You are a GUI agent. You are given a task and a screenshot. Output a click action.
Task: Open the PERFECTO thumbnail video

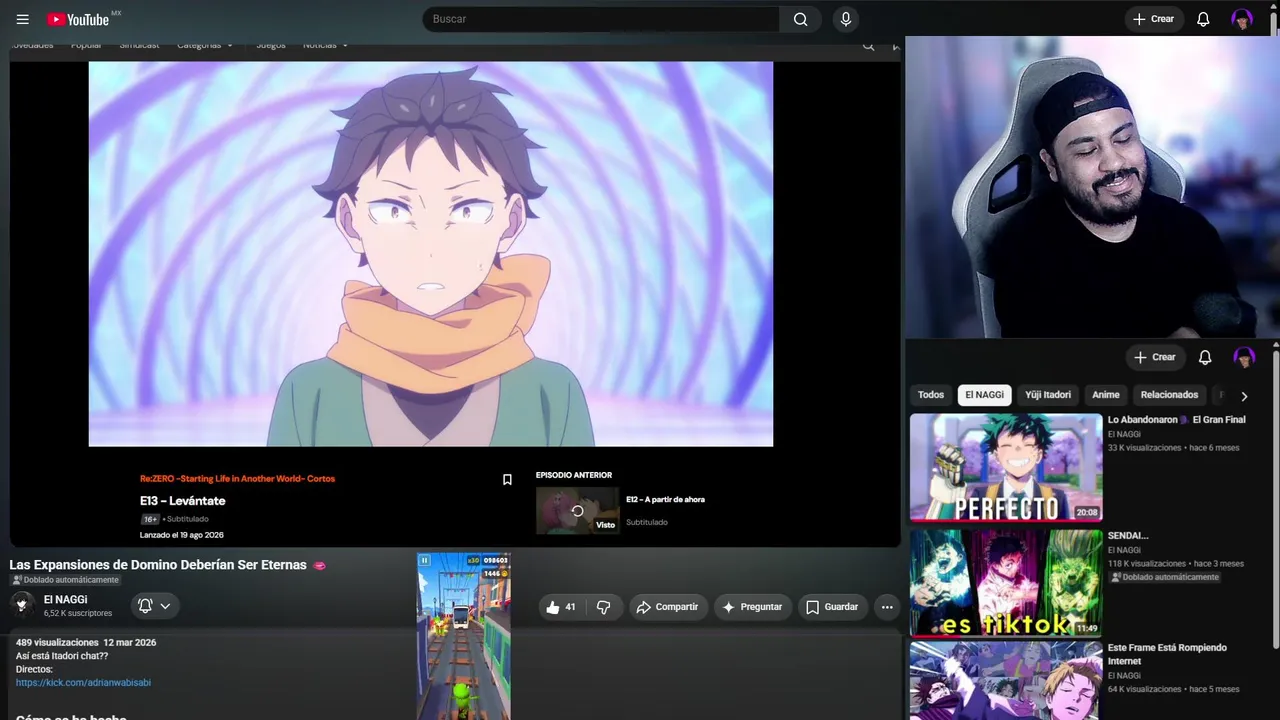click(1006, 468)
